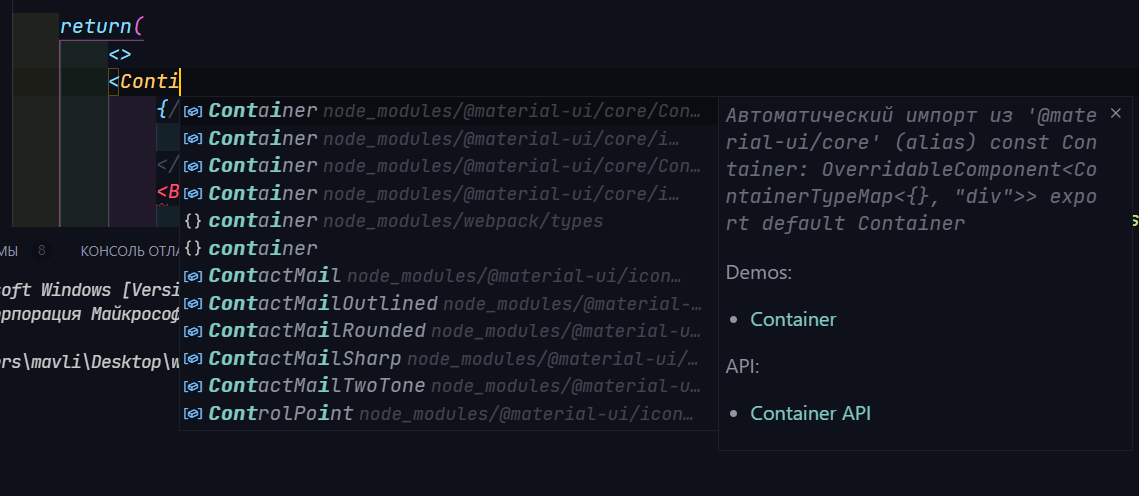Open the Container demo link
The image size is (1139, 496).
click(793, 320)
